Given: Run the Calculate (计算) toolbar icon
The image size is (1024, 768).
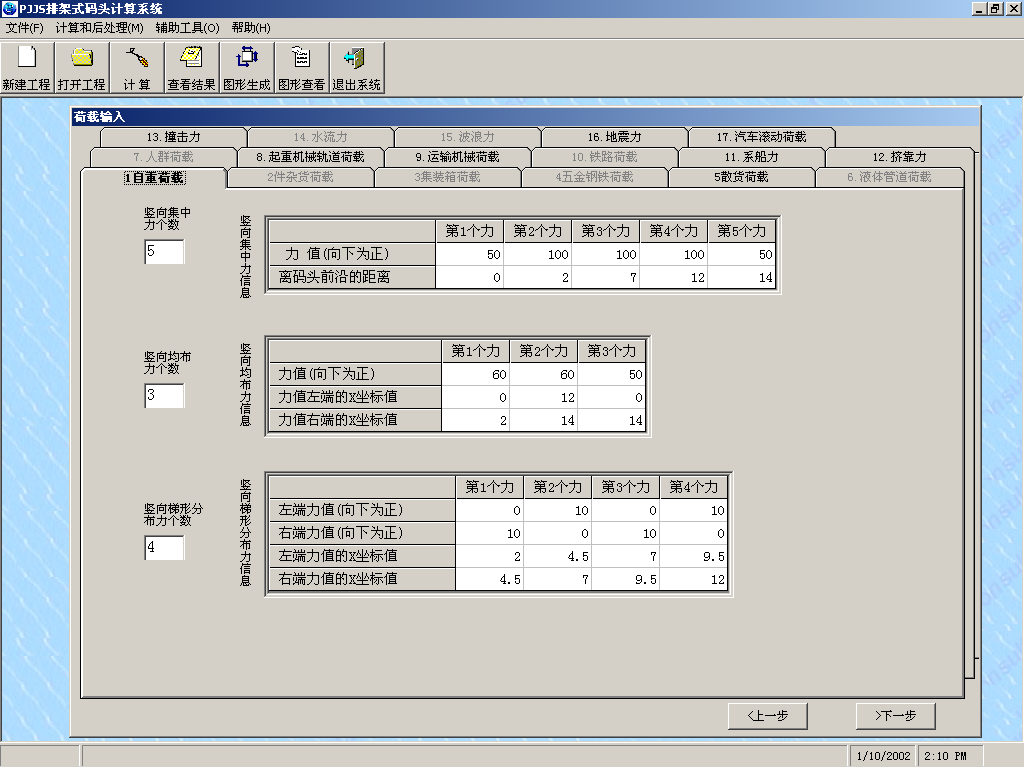Looking at the screenshot, I should tap(137, 67).
